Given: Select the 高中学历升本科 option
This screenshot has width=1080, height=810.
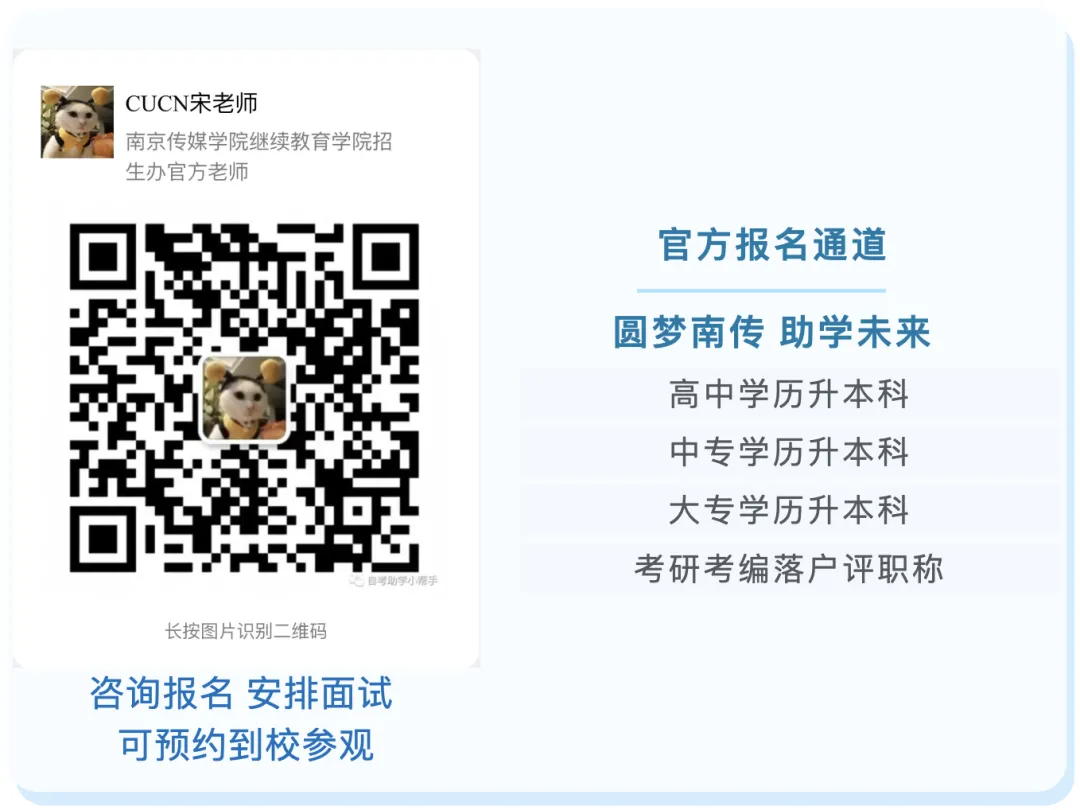Looking at the screenshot, I should 789,394.
